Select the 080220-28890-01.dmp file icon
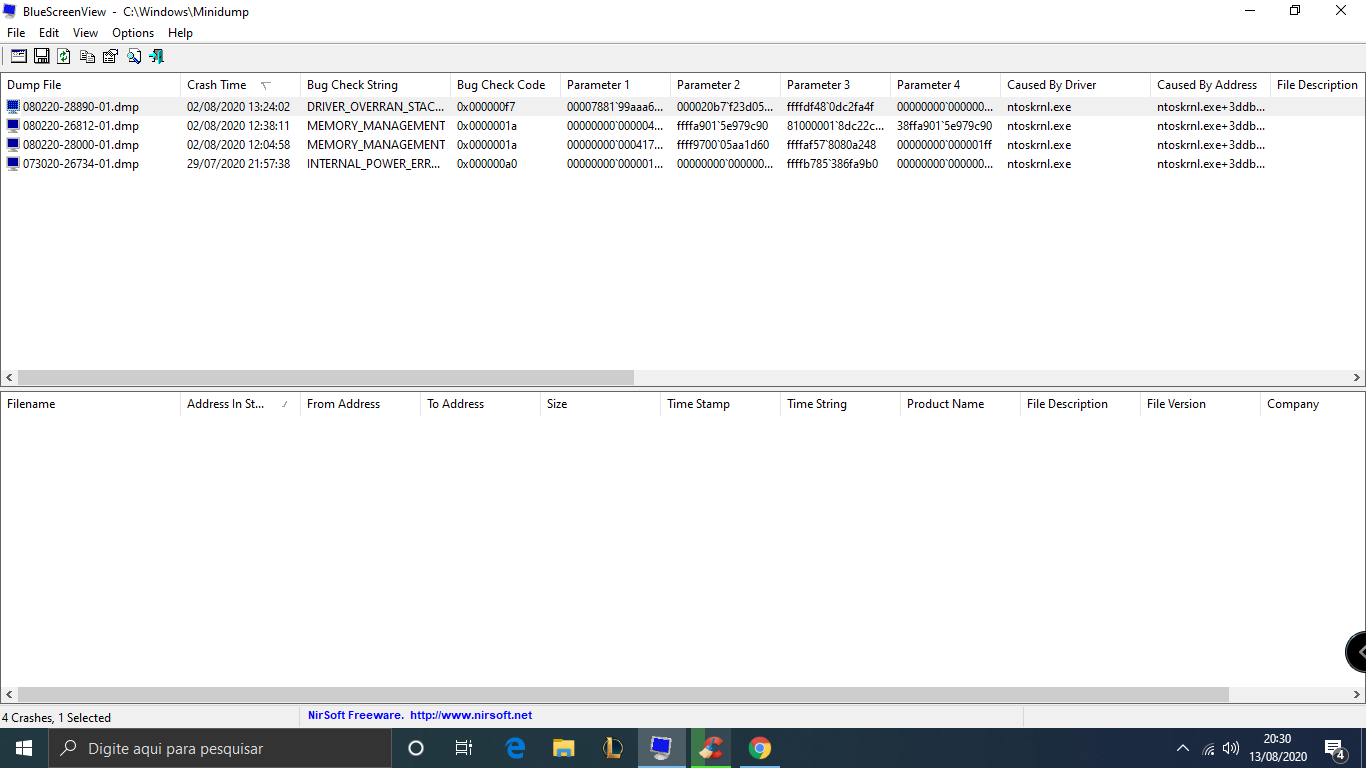 [13, 107]
